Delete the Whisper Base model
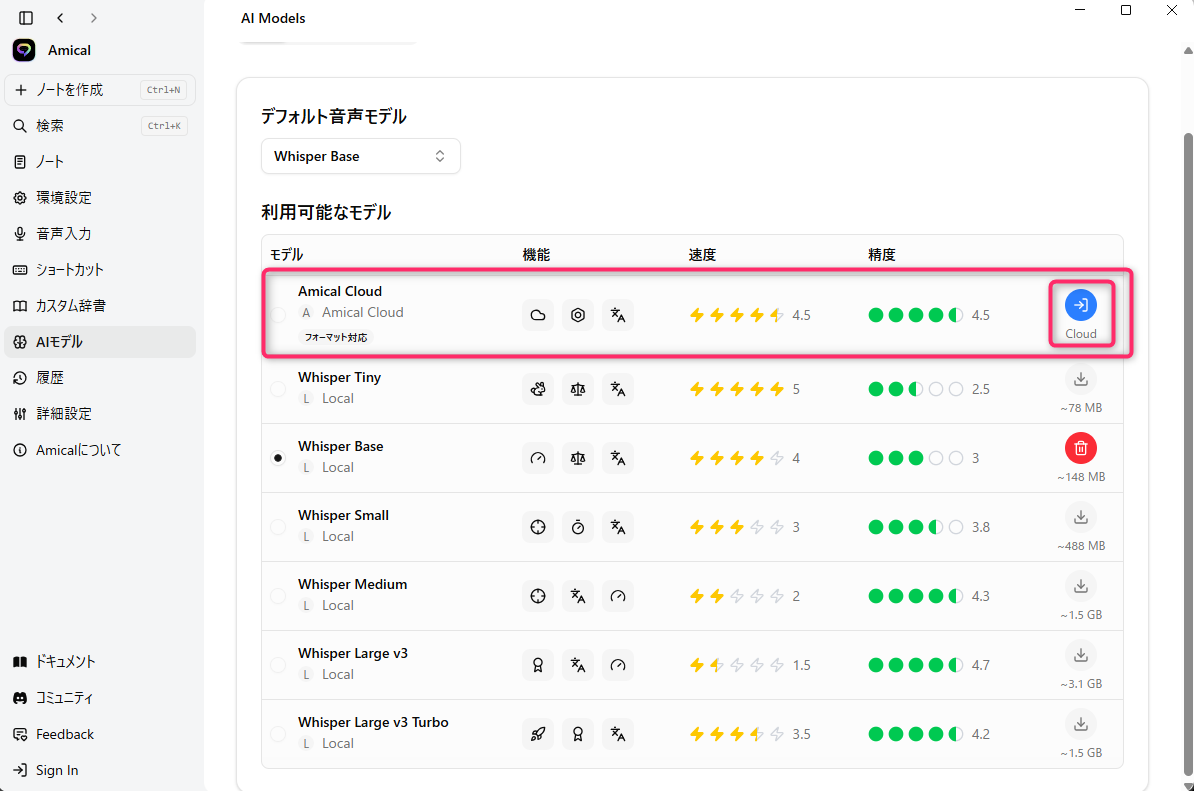The image size is (1194, 791). 1080,448
